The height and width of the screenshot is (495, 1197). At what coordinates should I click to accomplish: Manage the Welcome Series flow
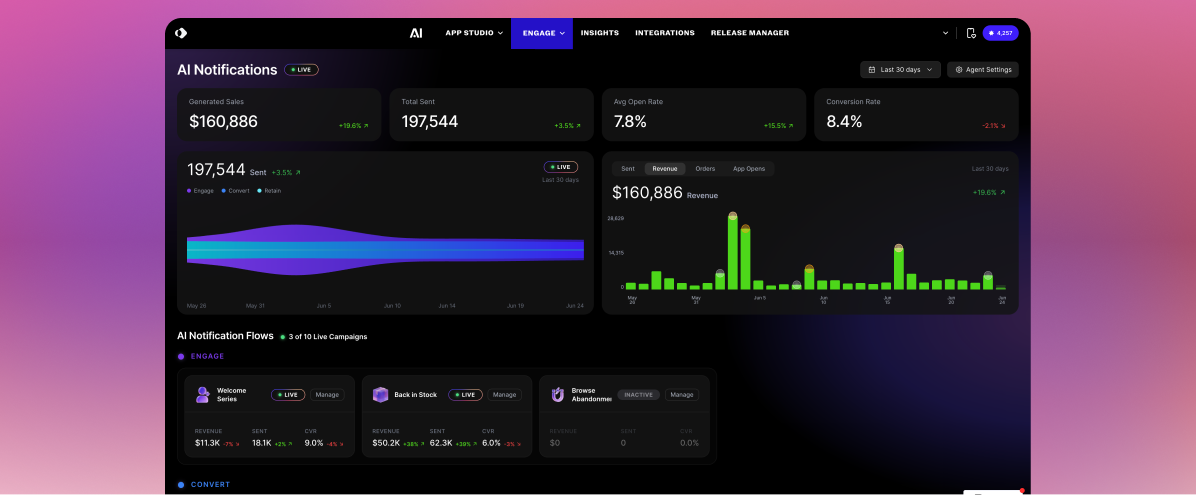[327, 395]
